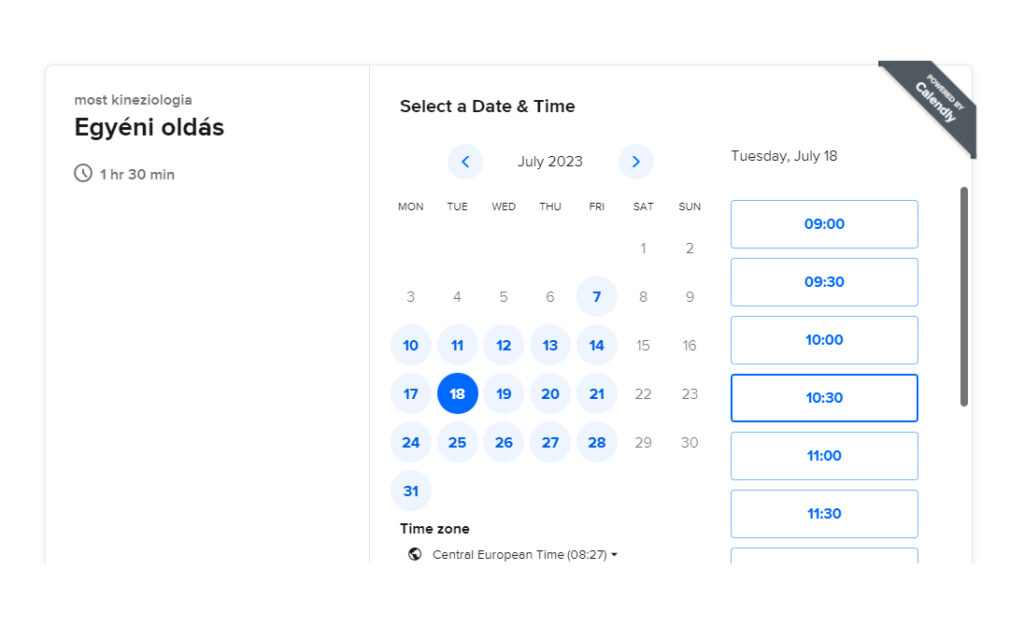Choose July 18 on the calendar
This screenshot has width=1024, height=641.
pyautogui.click(x=457, y=394)
